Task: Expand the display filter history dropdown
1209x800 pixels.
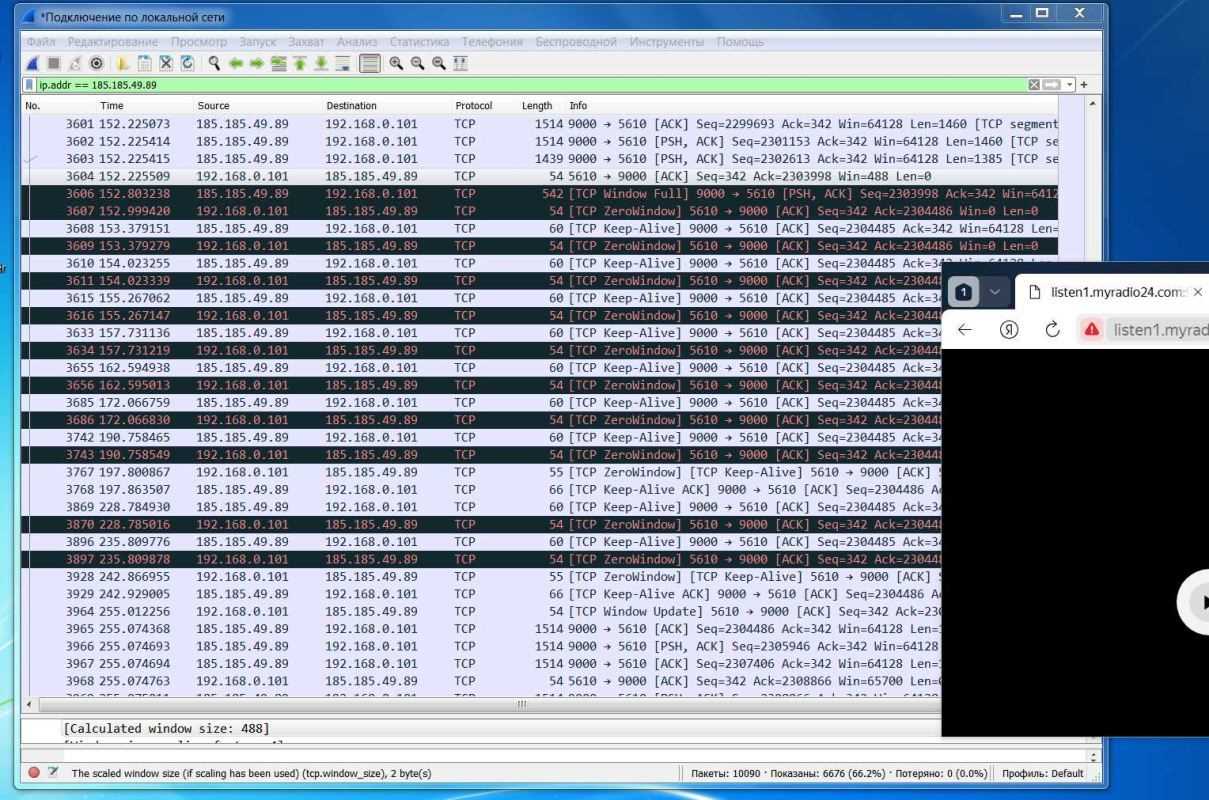Action: 1071,85
